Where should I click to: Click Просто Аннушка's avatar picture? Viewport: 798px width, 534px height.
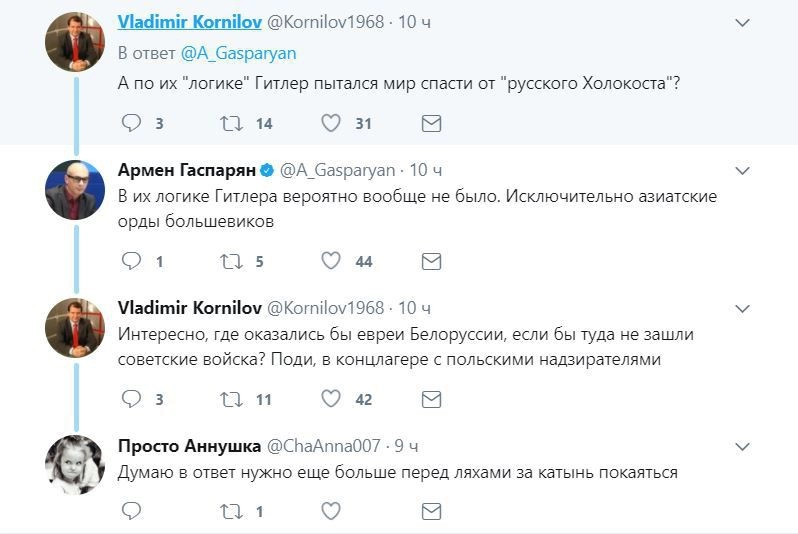[75, 465]
